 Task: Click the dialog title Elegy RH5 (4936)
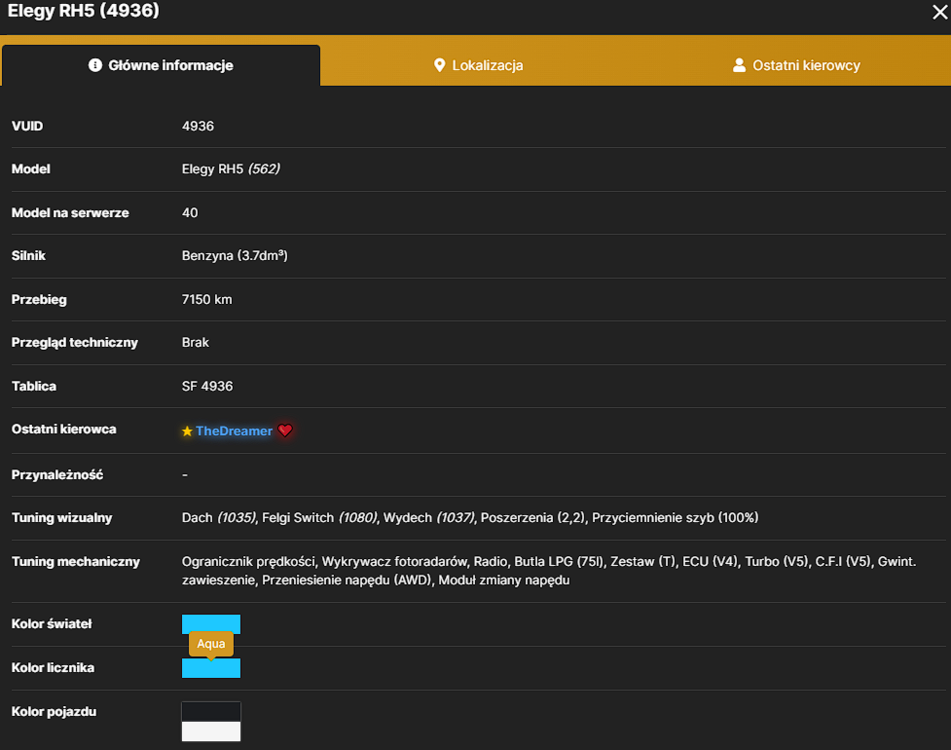coord(84,11)
